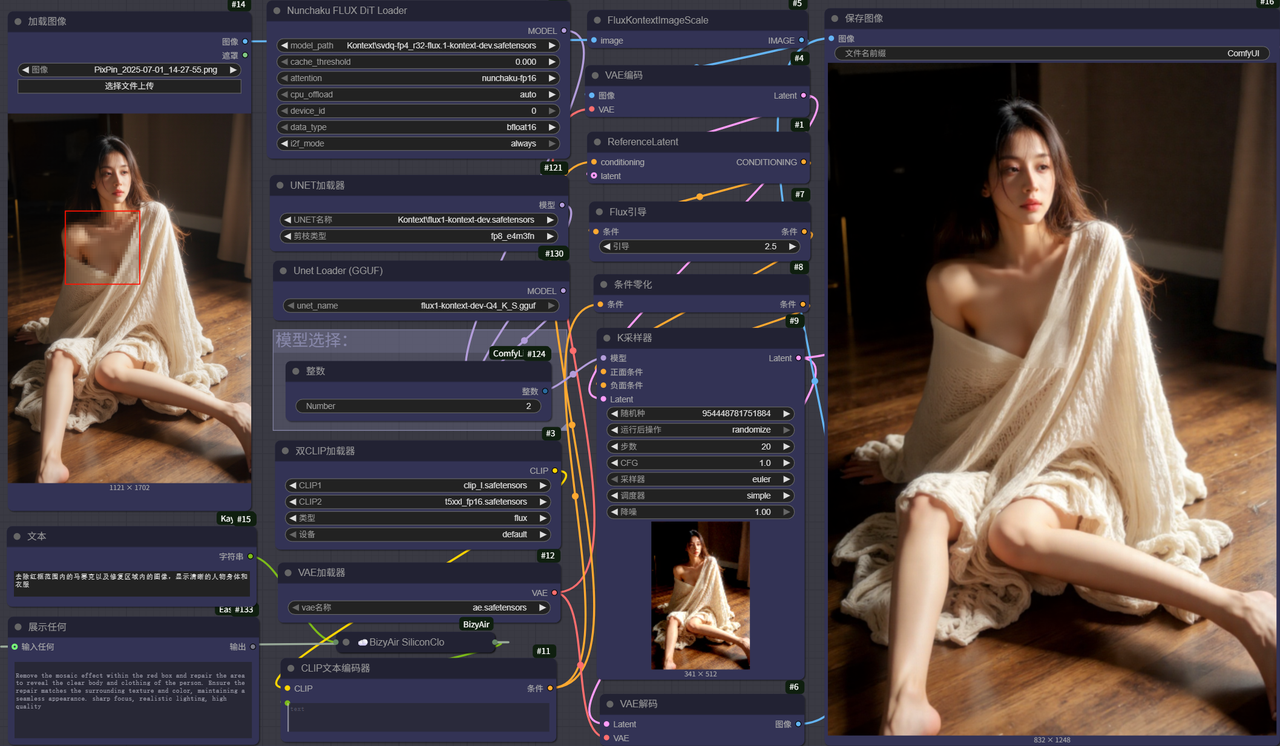Click left arrow to decrease 引导 value
This screenshot has height=746, width=1280.
607,246
